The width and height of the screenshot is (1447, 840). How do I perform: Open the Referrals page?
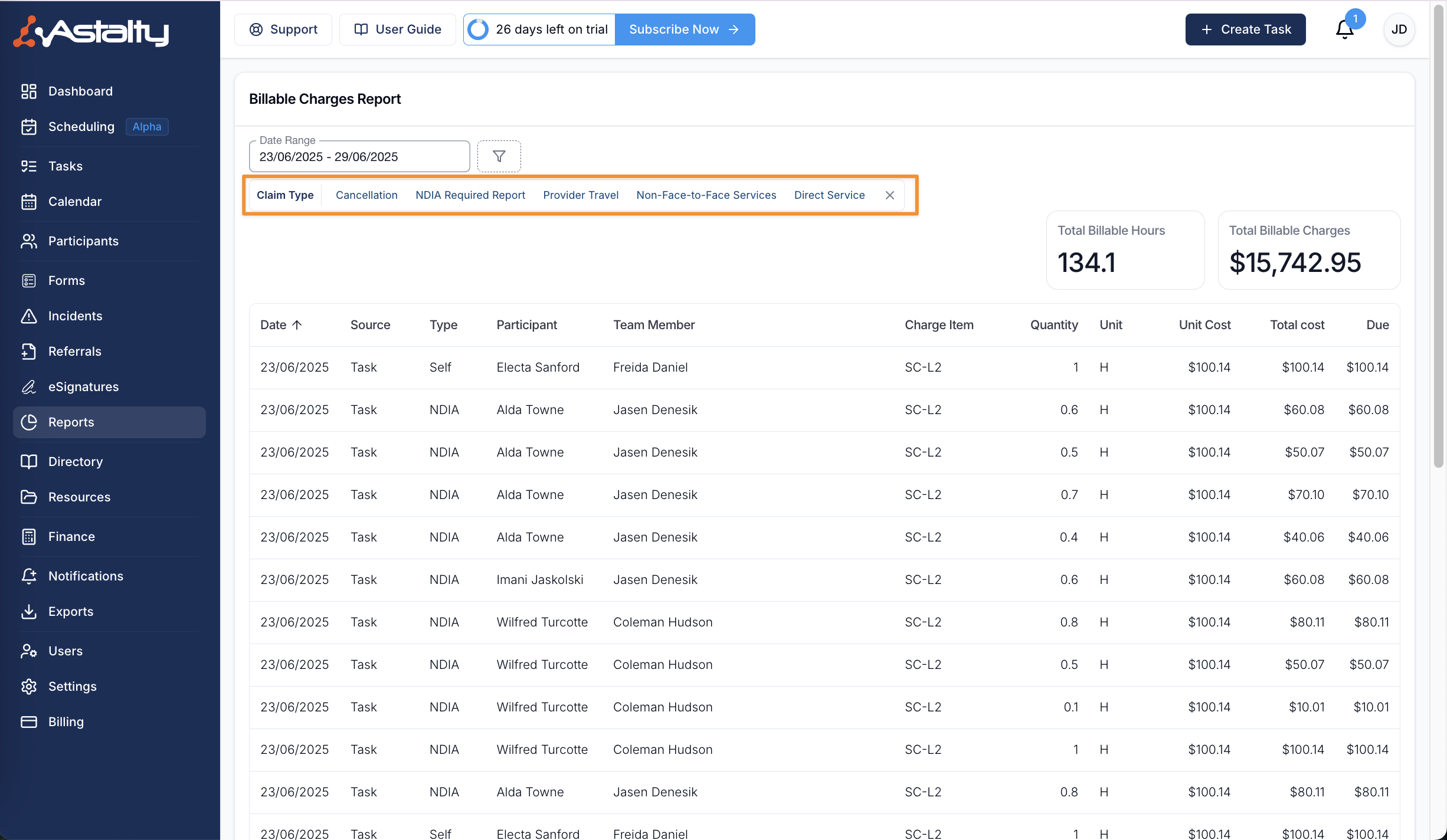(74, 352)
